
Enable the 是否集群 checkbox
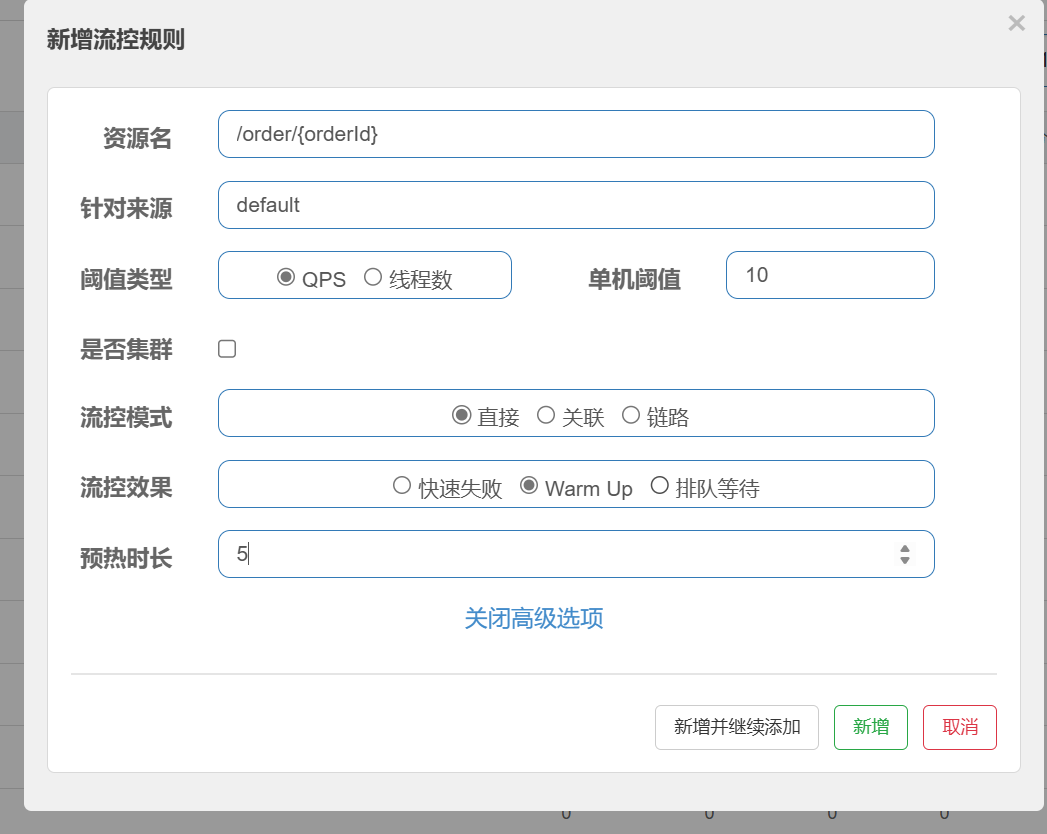[227, 349]
